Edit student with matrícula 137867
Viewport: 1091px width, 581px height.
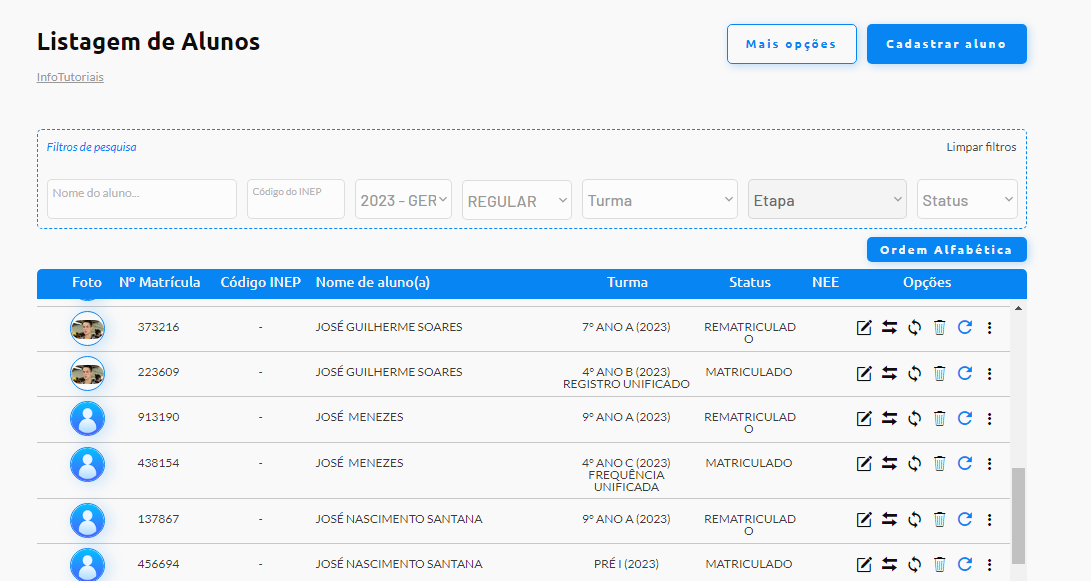(863, 520)
